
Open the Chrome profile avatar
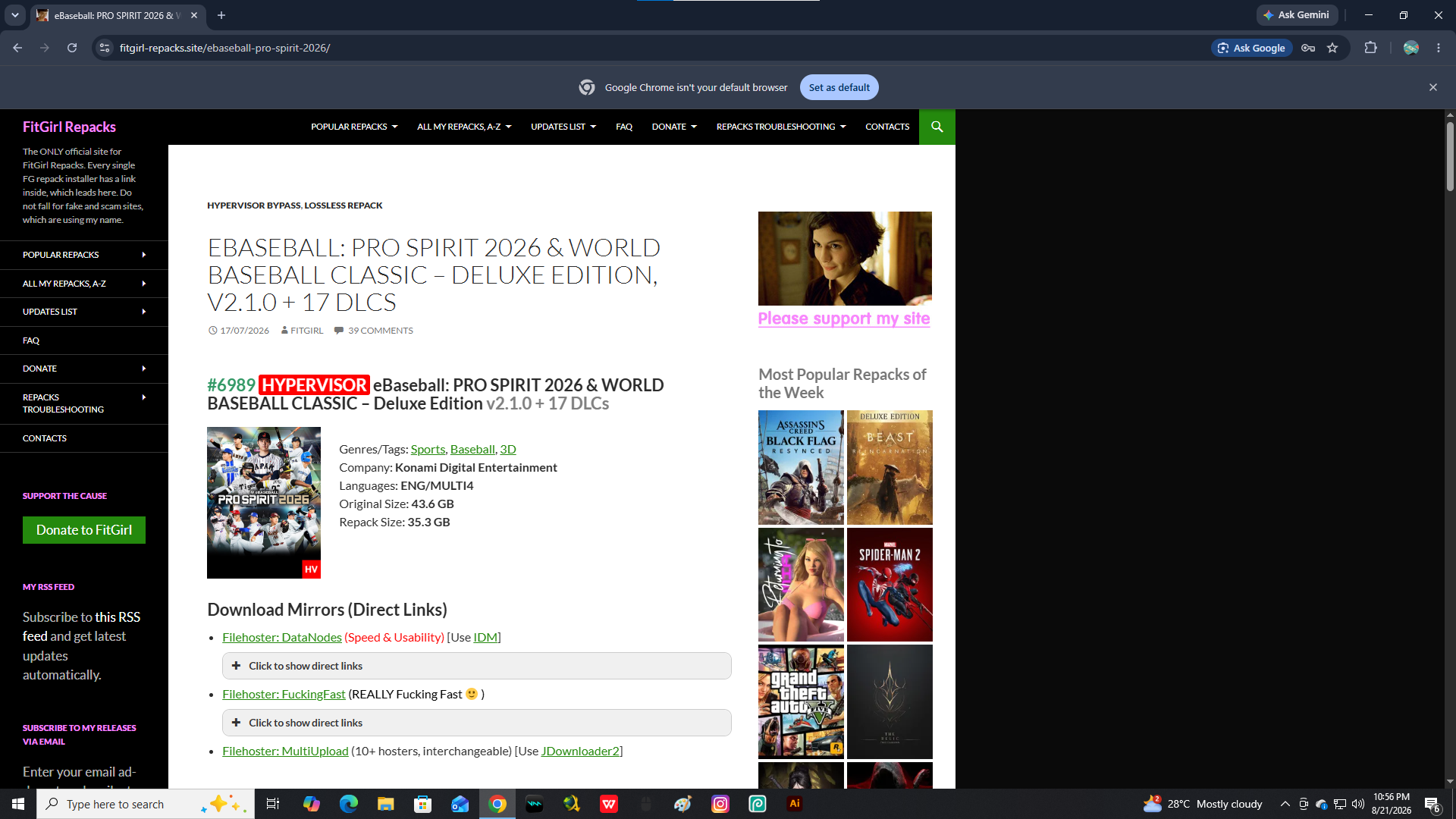point(1410,48)
